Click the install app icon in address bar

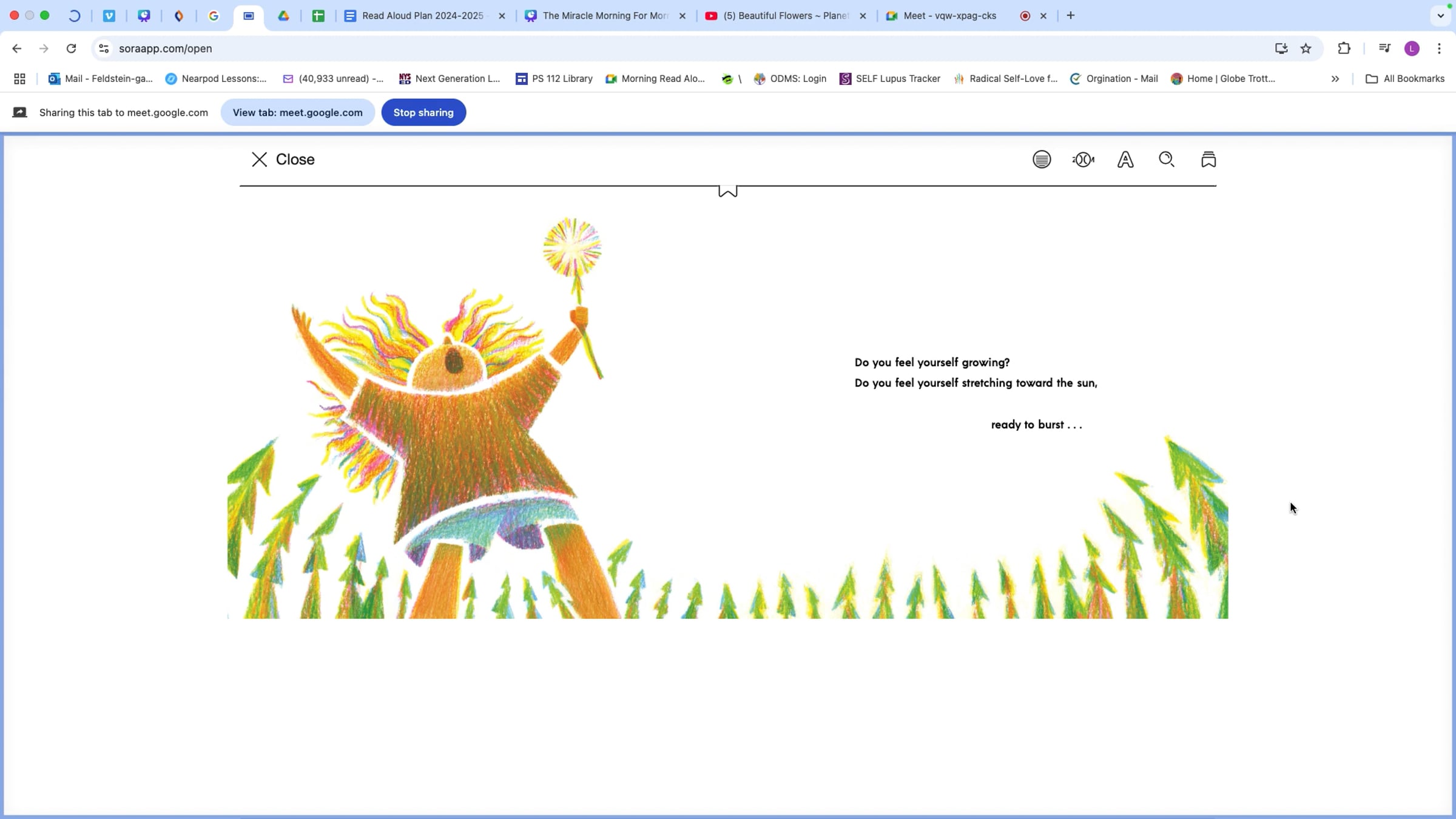(1281, 49)
